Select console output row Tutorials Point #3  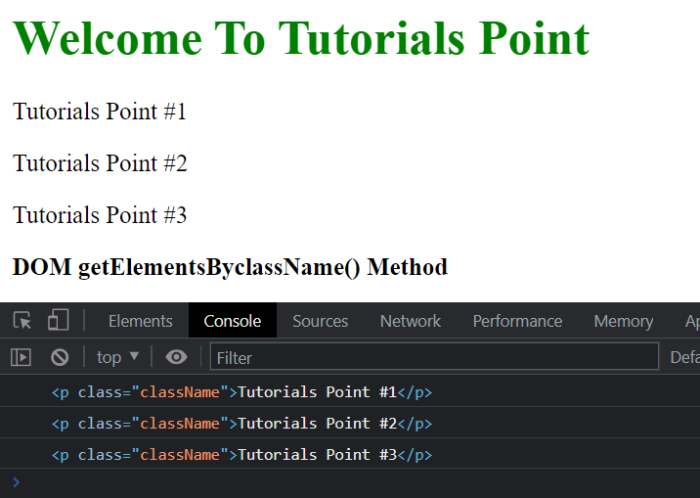tap(350, 454)
